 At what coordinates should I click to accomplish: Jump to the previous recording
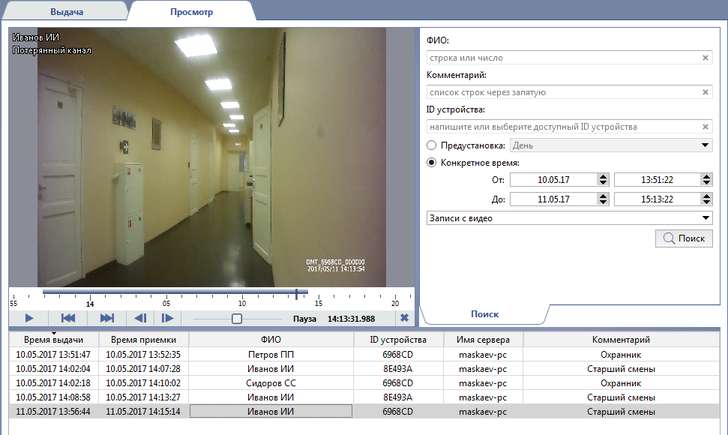pyautogui.click(x=69, y=318)
